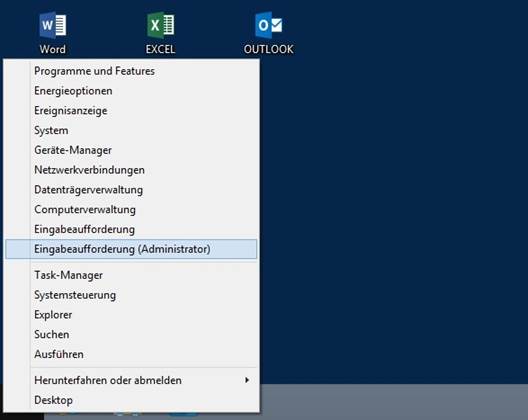Launch Eingabeaufforderung (Administrator)
The height and width of the screenshot is (420, 528).
131,249
